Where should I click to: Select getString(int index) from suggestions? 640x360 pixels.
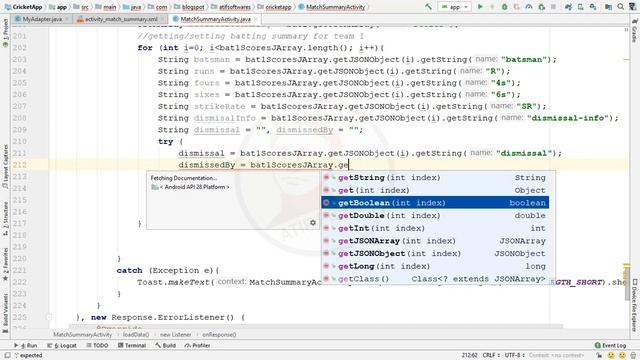pyautogui.click(x=435, y=178)
